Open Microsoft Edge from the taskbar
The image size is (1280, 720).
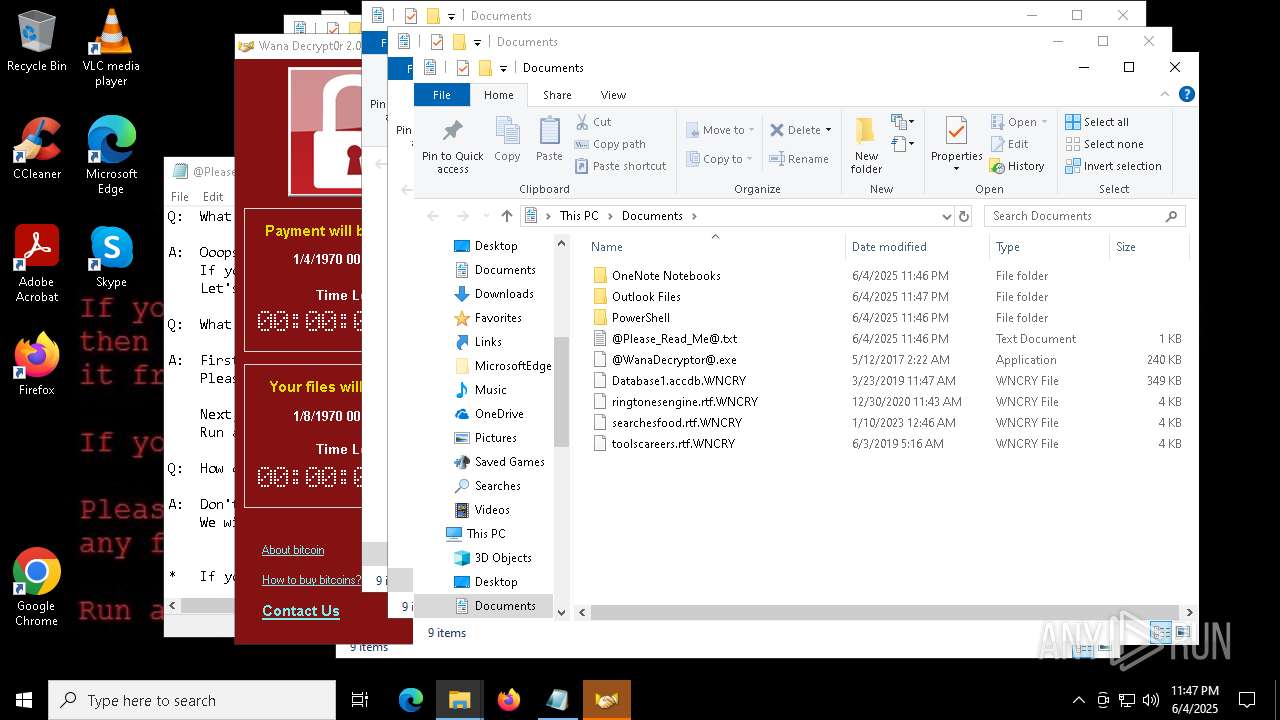click(x=411, y=700)
